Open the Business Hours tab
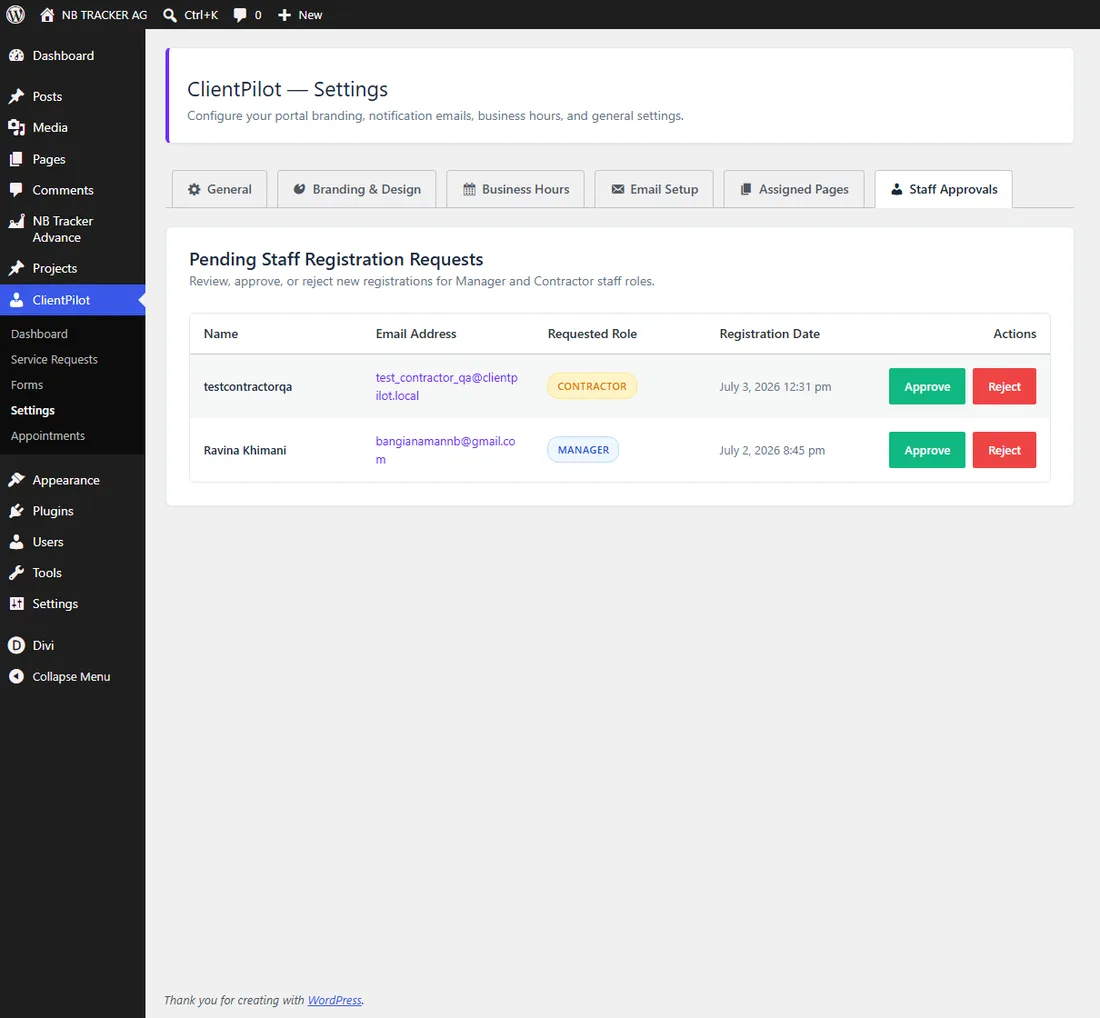This screenshot has width=1100, height=1018. point(516,189)
